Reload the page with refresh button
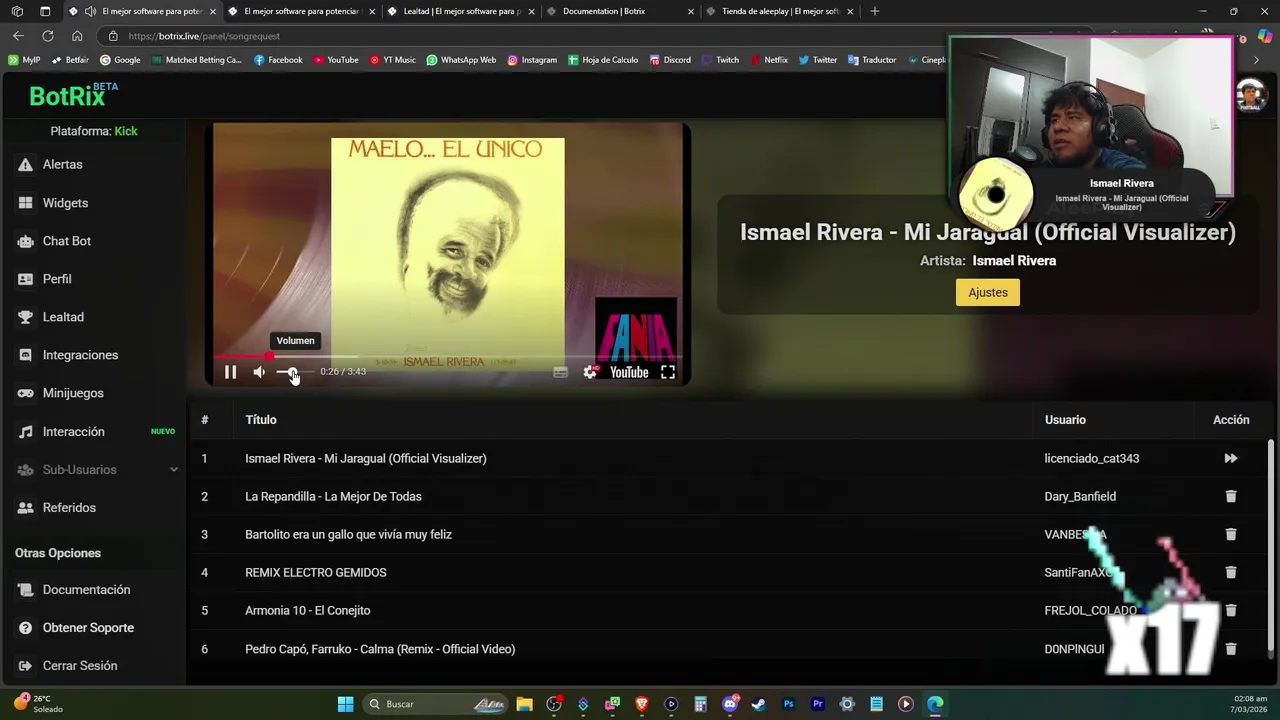 coord(47,36)
